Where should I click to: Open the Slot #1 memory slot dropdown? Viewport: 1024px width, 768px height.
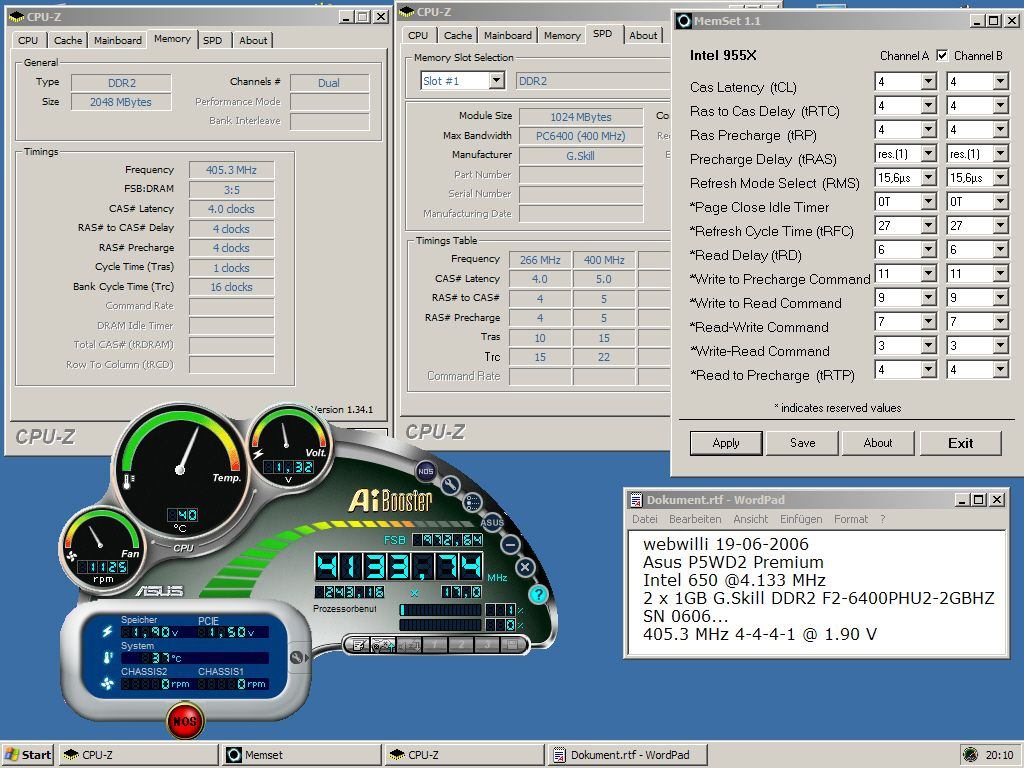pos(496,81)
